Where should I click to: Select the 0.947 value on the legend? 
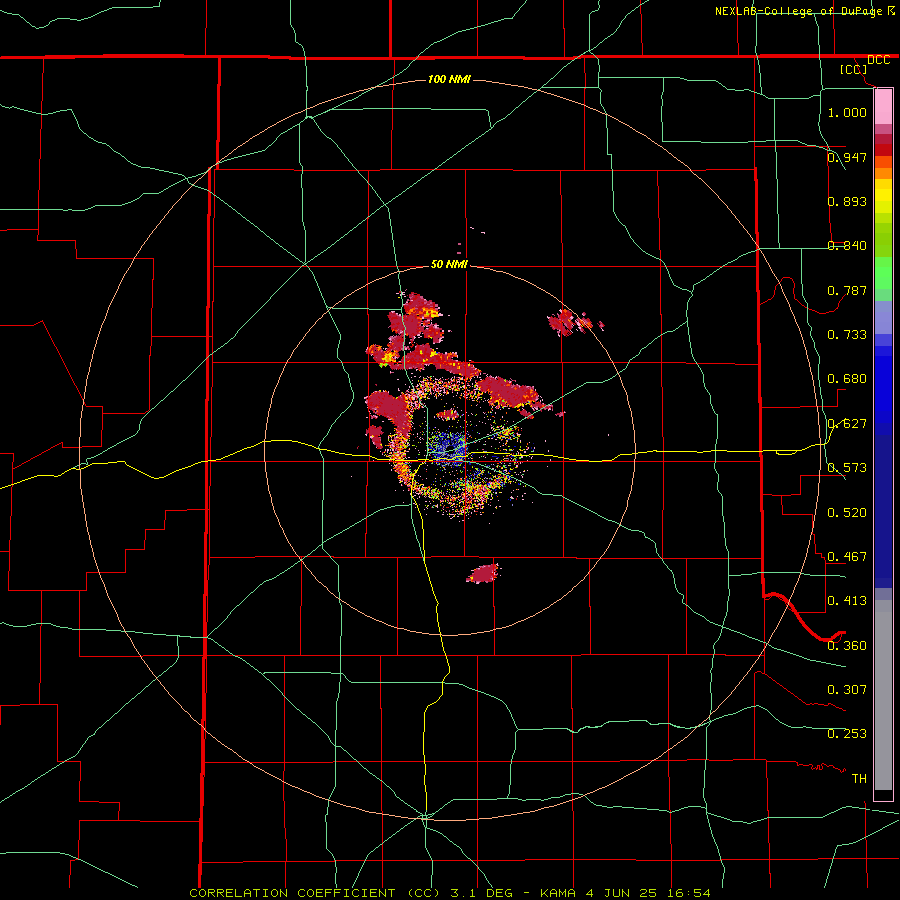click(x=847, y=157)
